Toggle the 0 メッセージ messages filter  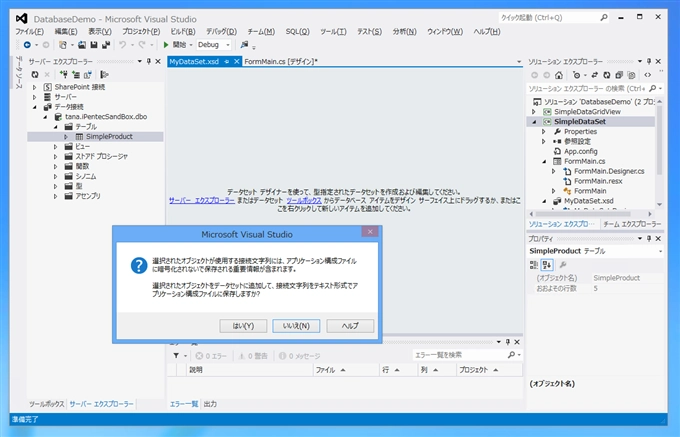[299, 356]
